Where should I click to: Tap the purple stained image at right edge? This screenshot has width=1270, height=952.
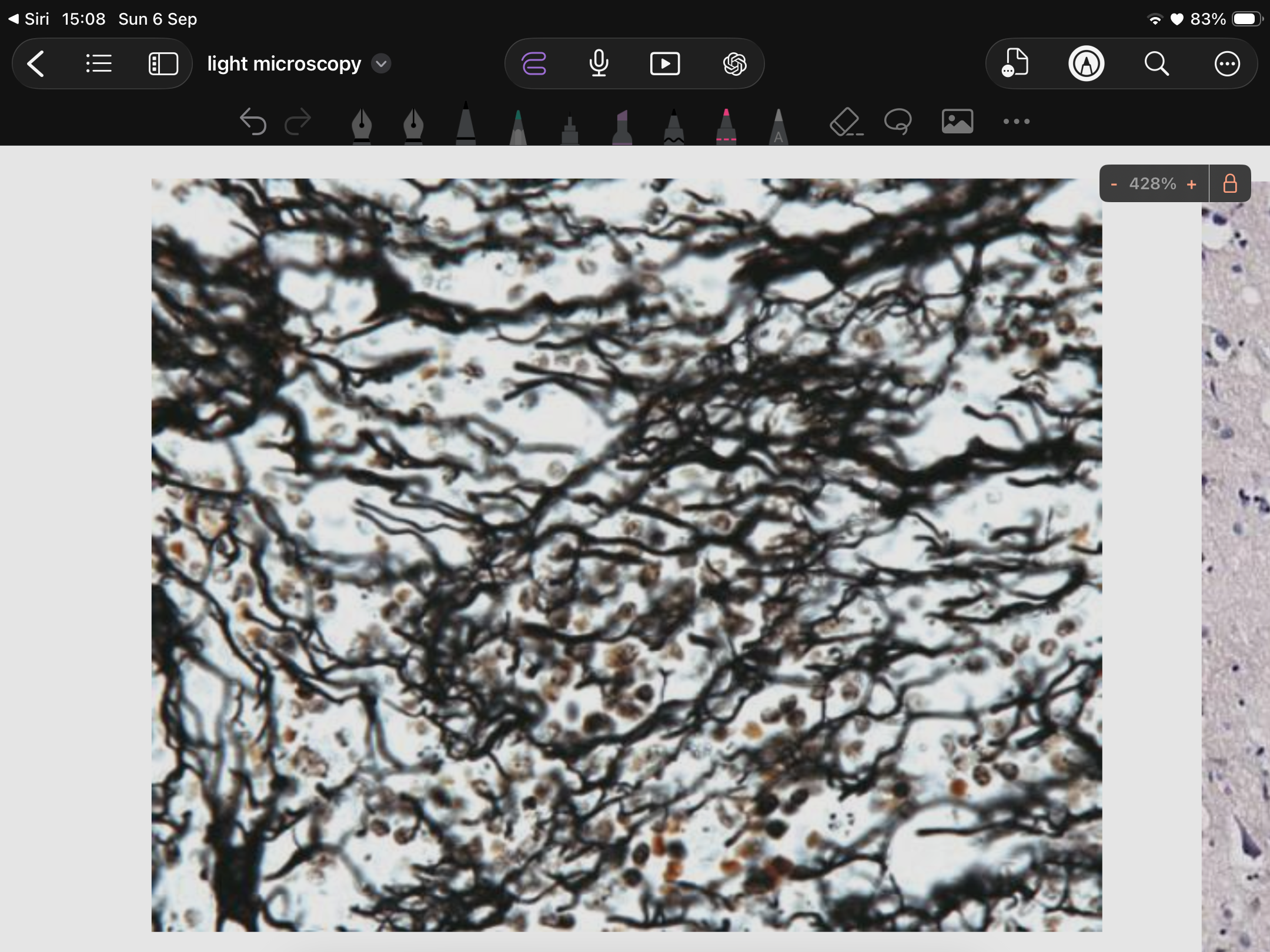click(x=1236, y=566)
